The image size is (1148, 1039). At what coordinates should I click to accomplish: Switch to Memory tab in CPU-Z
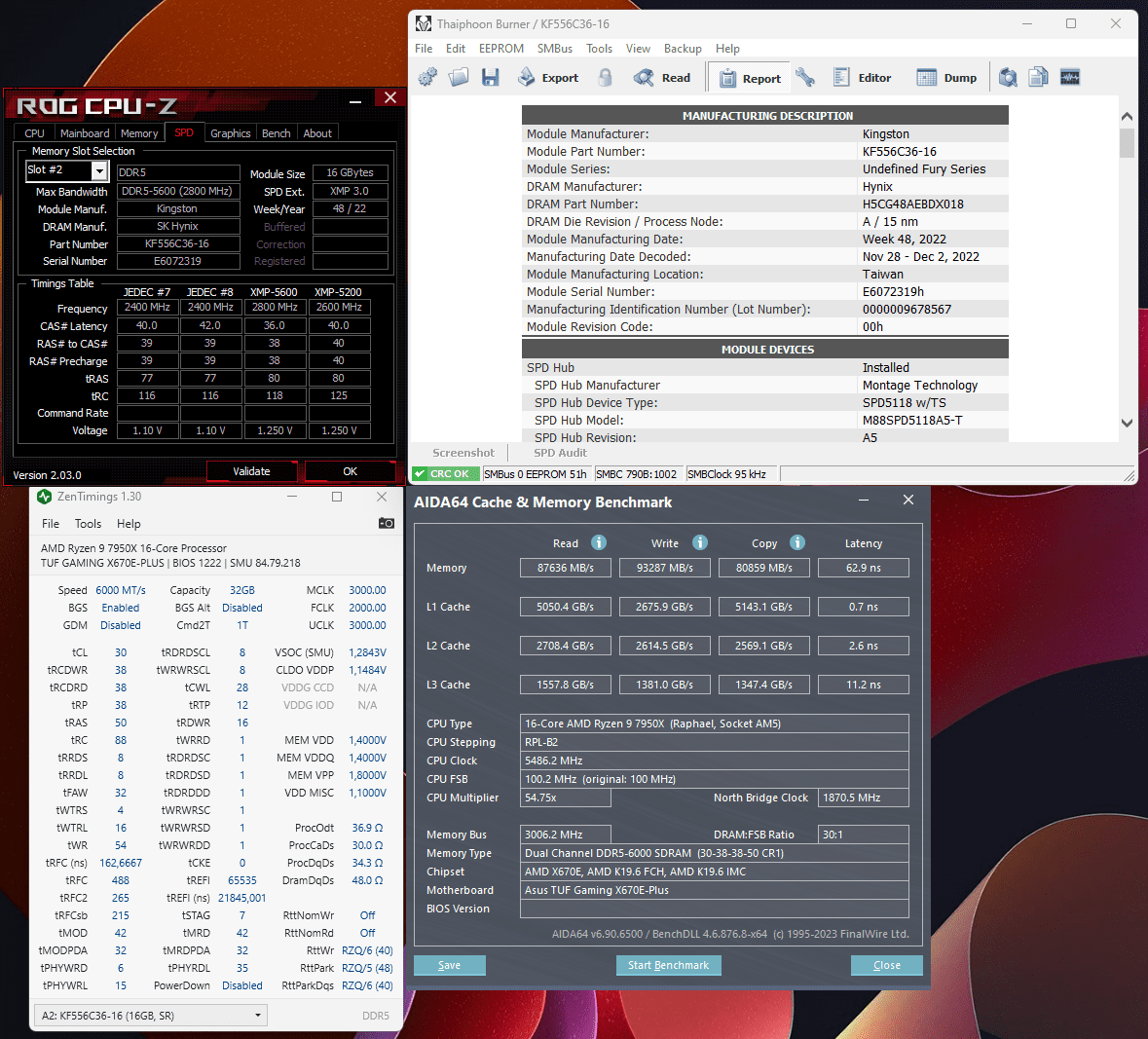pyautogui.click(x=139, y=133)
